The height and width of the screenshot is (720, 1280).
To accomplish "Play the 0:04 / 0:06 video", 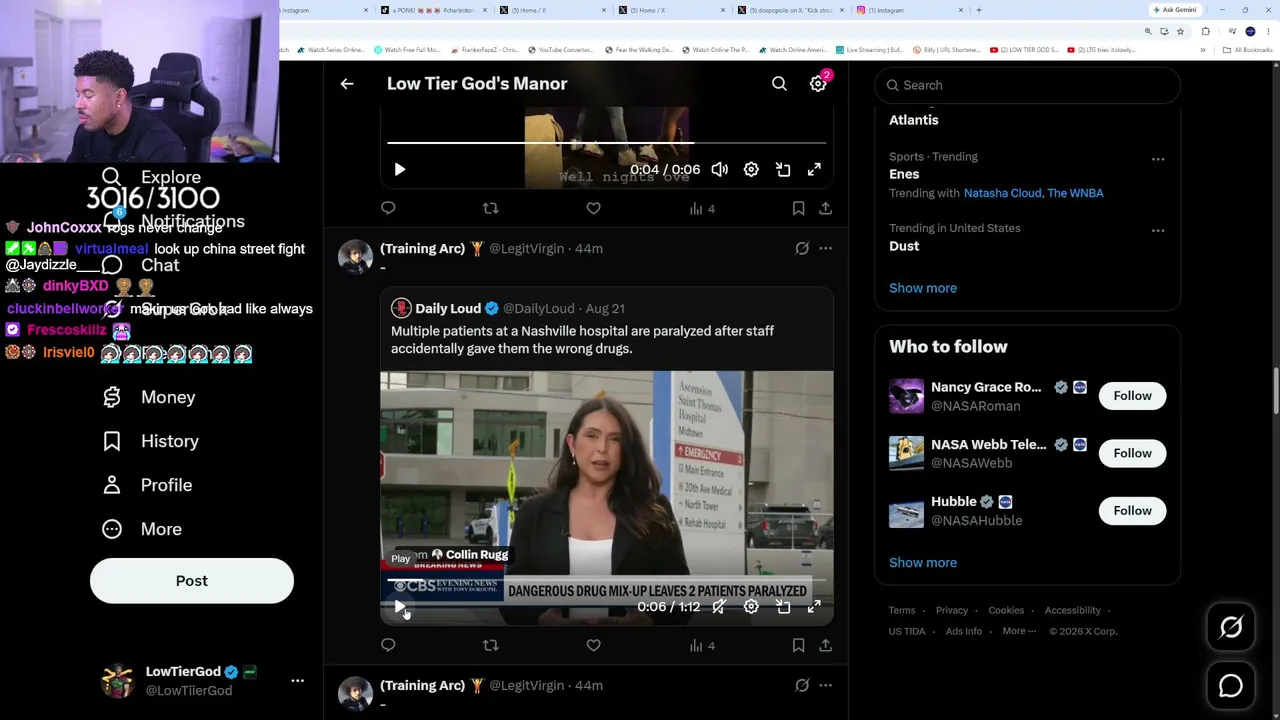I will coord(400,170).
